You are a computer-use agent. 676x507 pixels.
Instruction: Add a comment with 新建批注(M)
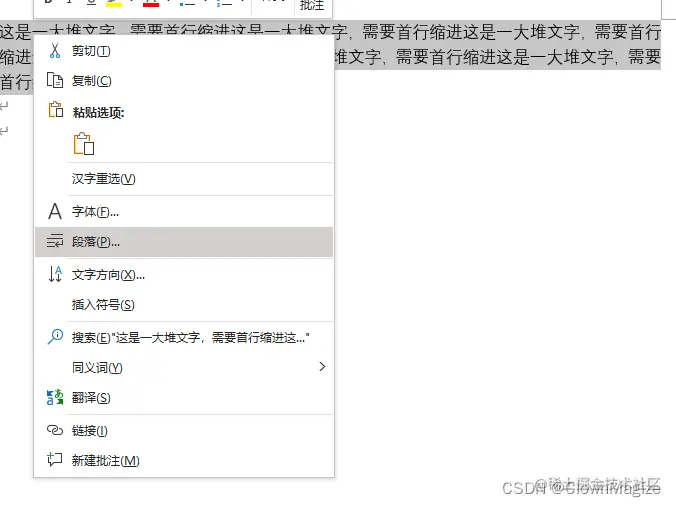(184, 460)
